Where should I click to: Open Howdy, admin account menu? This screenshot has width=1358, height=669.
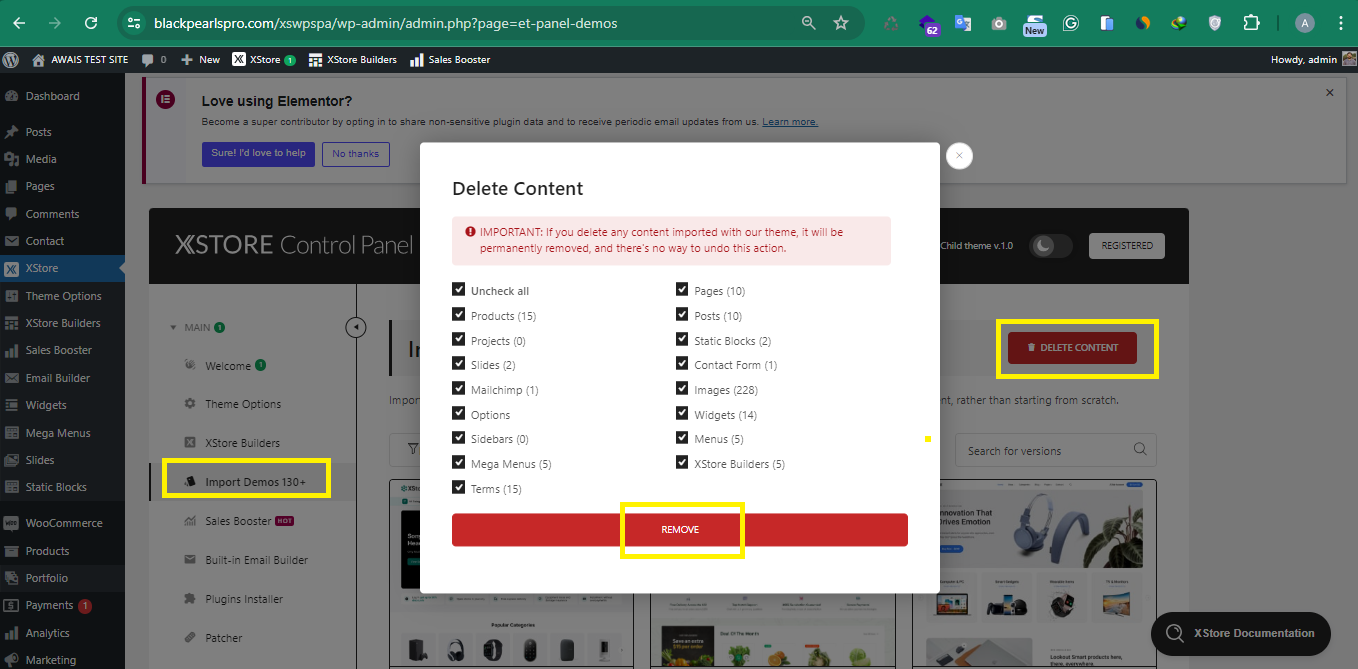point(1313,59)
